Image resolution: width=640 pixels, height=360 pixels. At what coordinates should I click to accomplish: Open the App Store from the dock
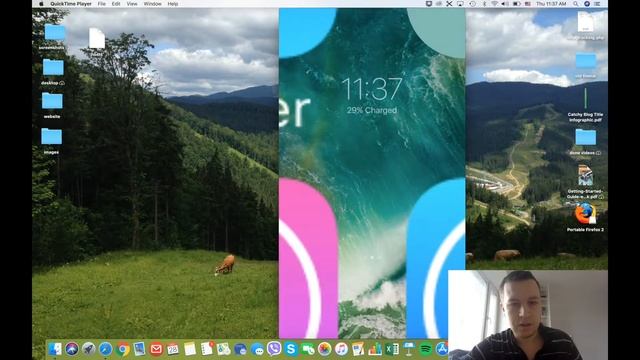pos(442,349)
